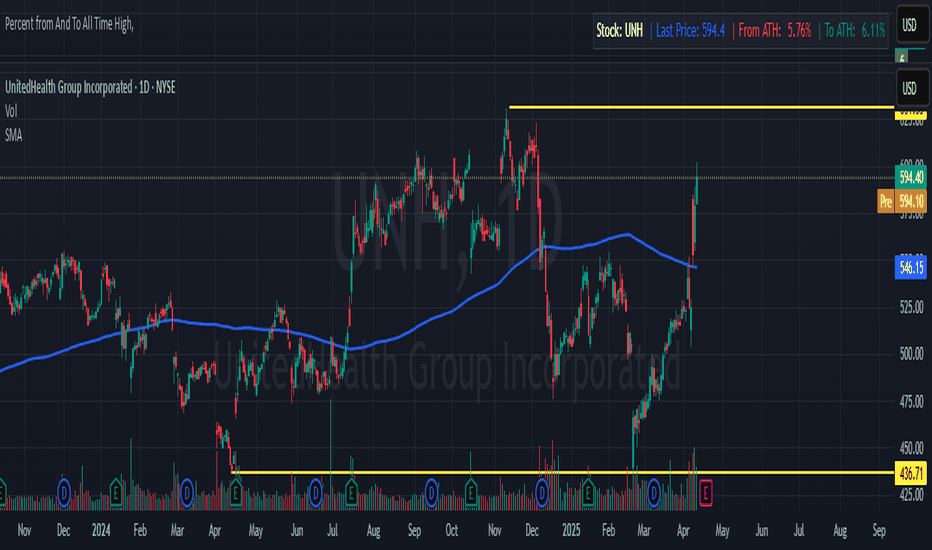
Task: Click the 2025 label on the time axis
Action: coord(571,530)
